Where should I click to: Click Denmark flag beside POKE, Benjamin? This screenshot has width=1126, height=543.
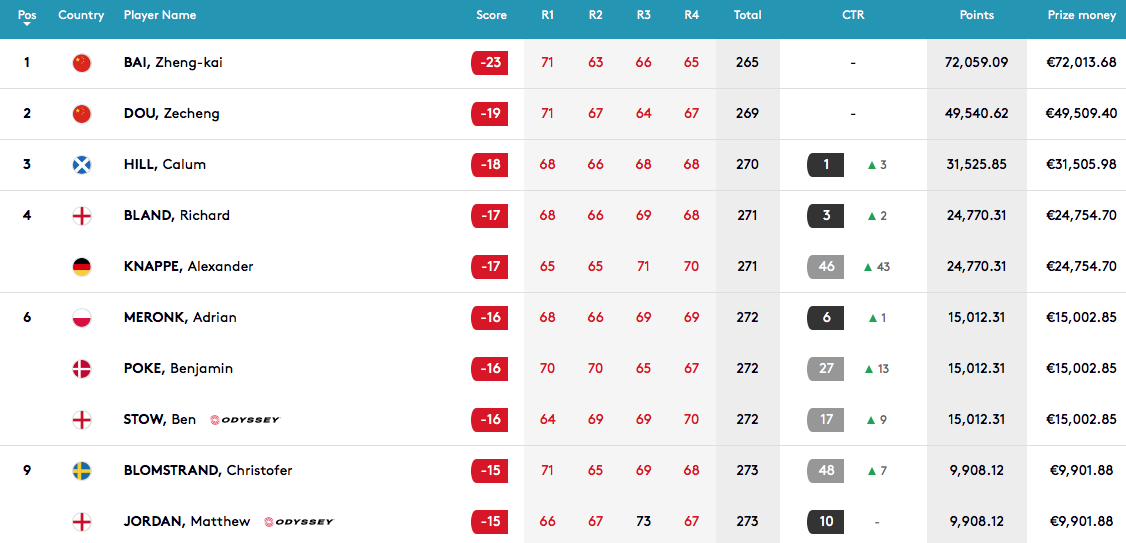tap(82, 368)
